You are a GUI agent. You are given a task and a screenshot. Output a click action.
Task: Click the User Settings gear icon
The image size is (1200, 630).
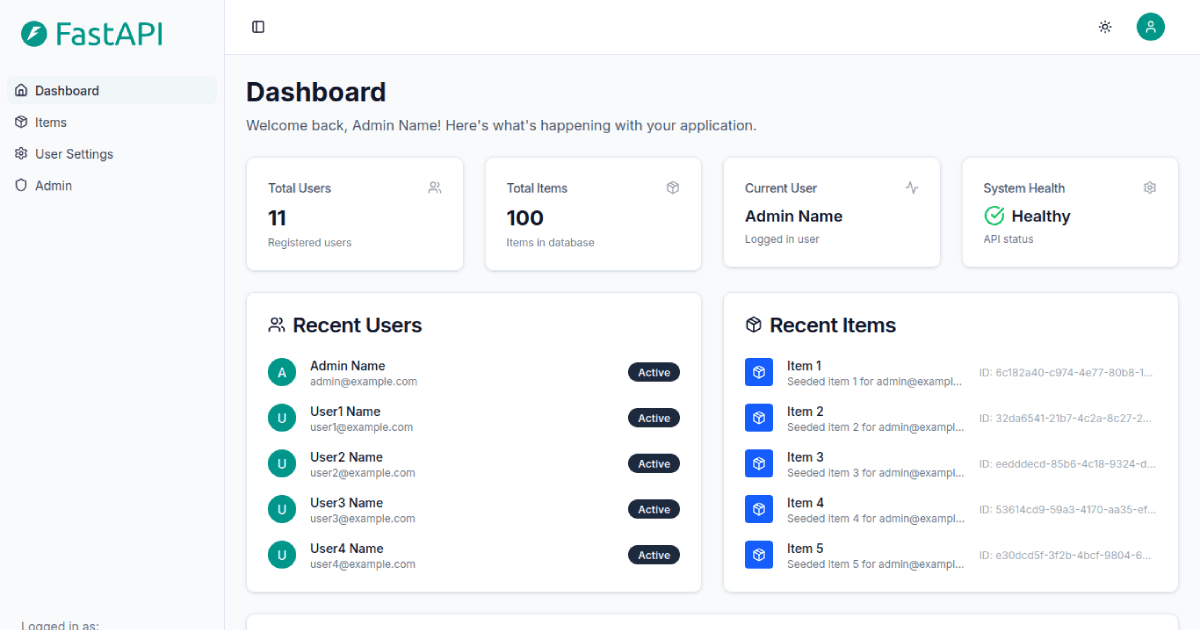click(23, 154)
